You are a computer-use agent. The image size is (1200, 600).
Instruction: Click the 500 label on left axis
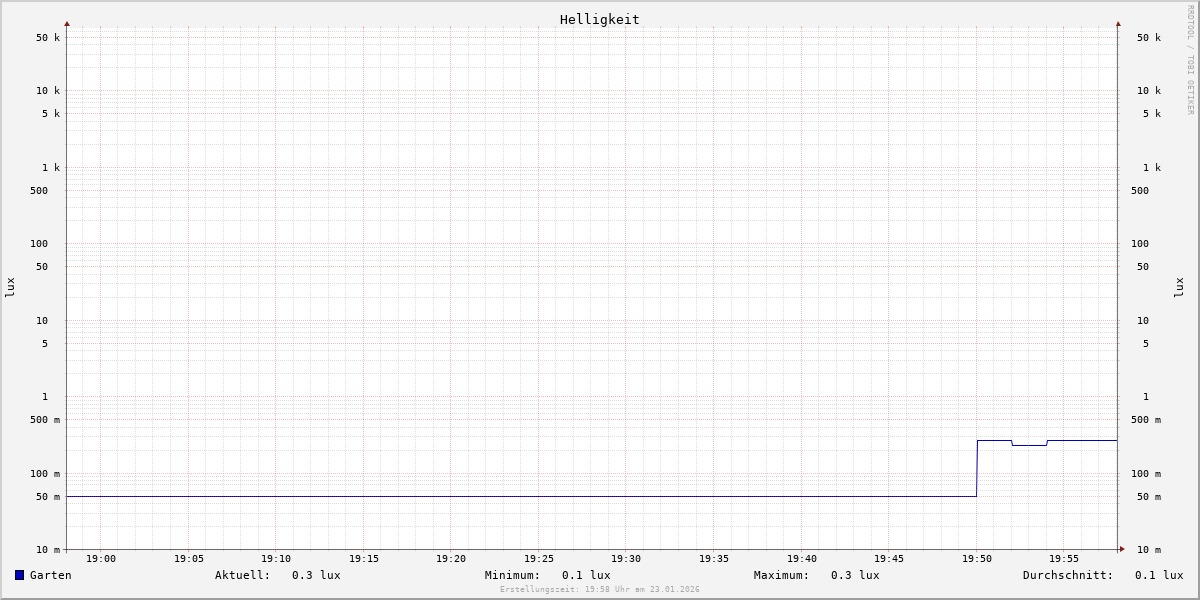[x=39, y=191]
